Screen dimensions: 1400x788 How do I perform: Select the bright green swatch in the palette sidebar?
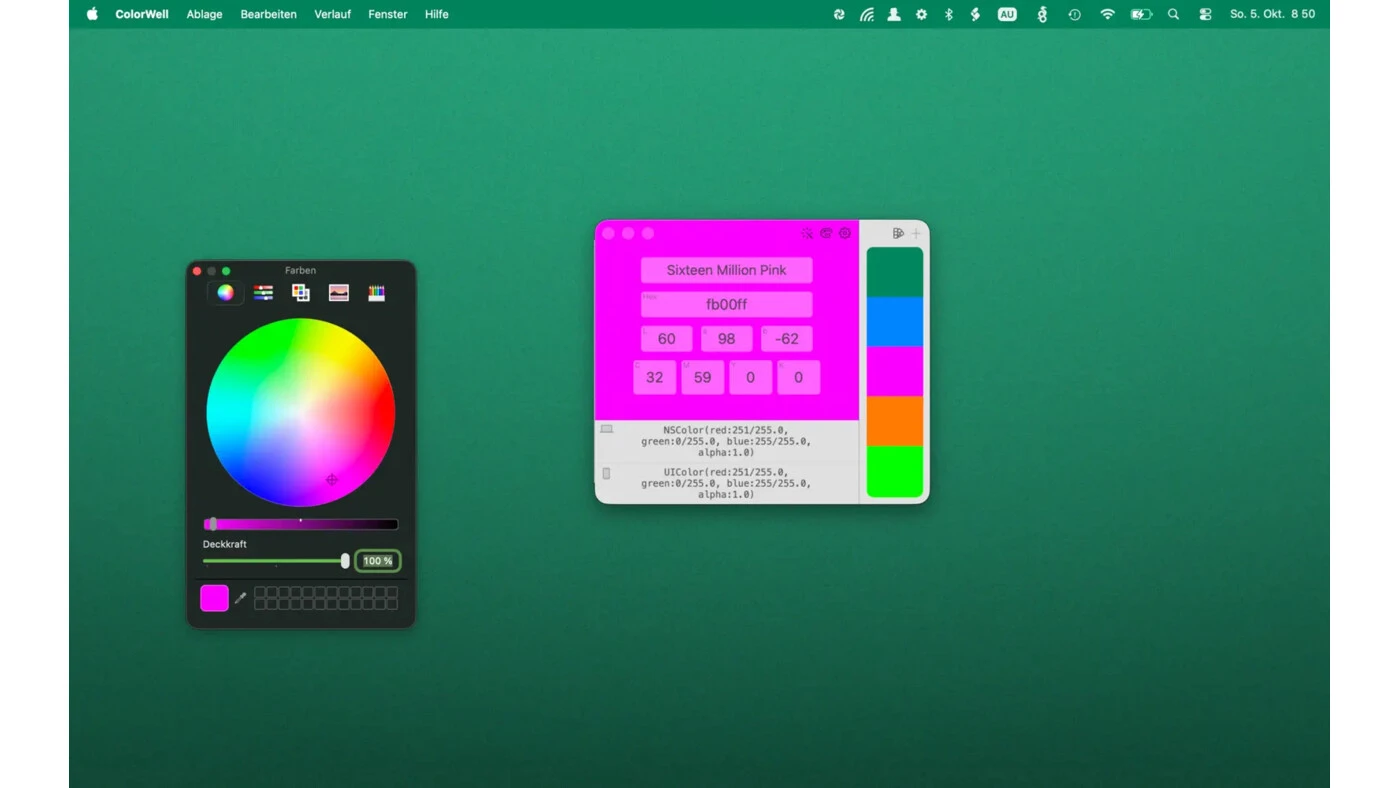894,472
